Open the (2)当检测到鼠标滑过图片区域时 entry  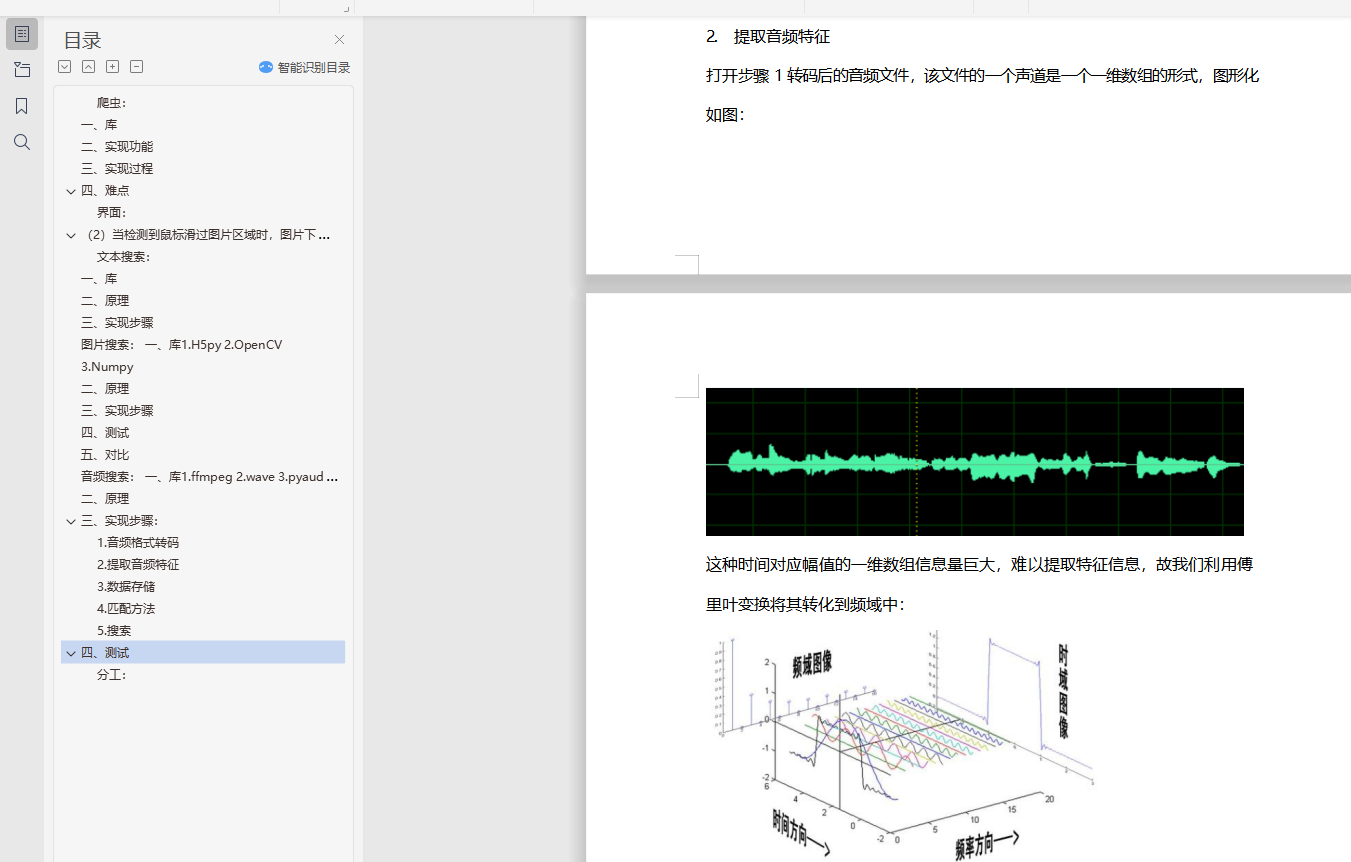[x=206, y=235]
